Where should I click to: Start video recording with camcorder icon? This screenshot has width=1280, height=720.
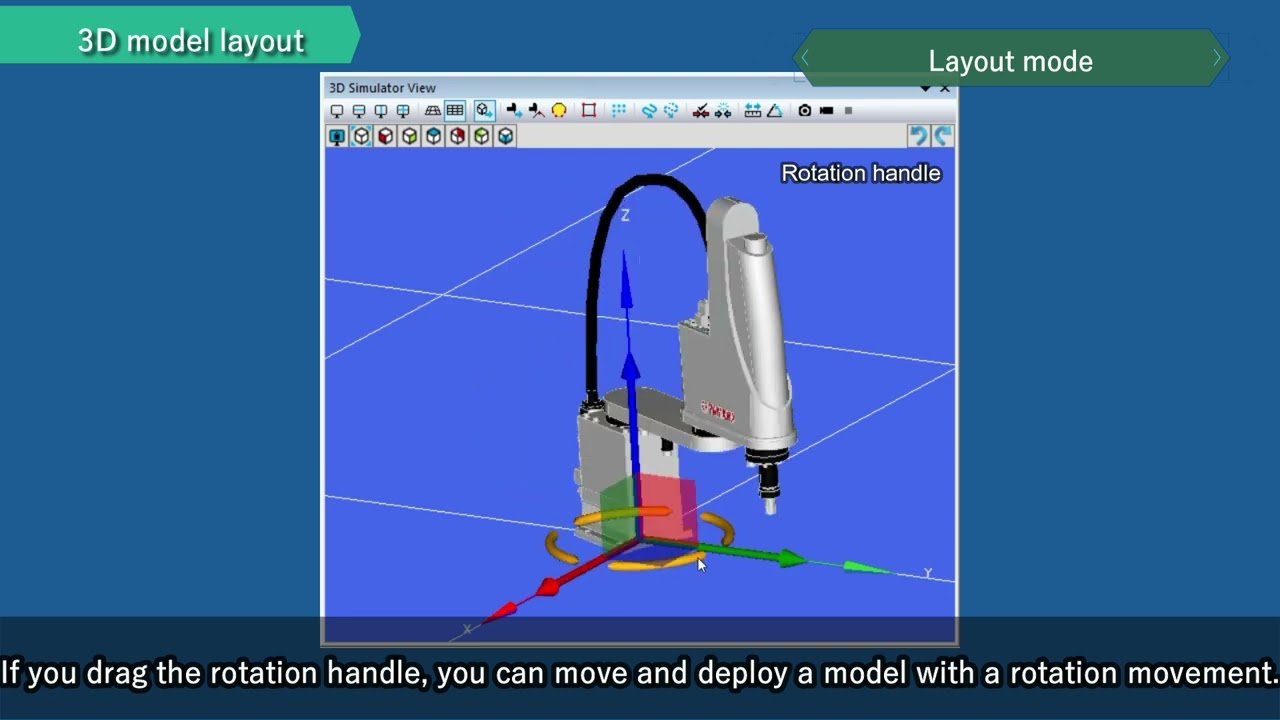pos(826,111)
